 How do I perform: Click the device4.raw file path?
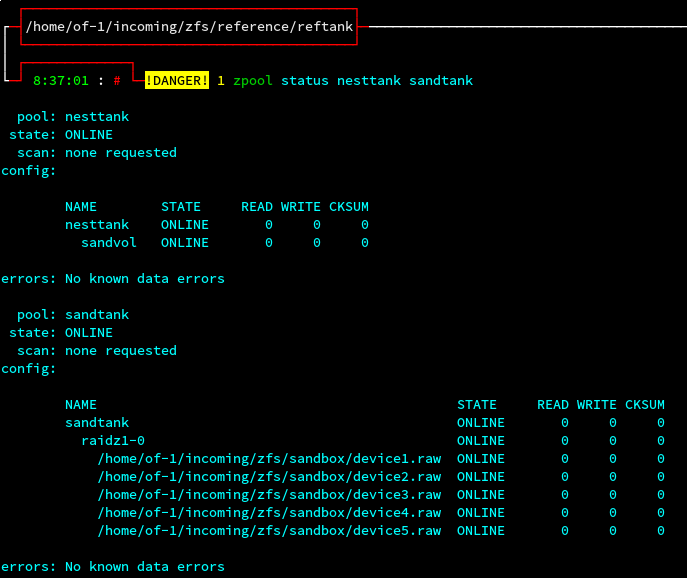click(x=269, y=513)
